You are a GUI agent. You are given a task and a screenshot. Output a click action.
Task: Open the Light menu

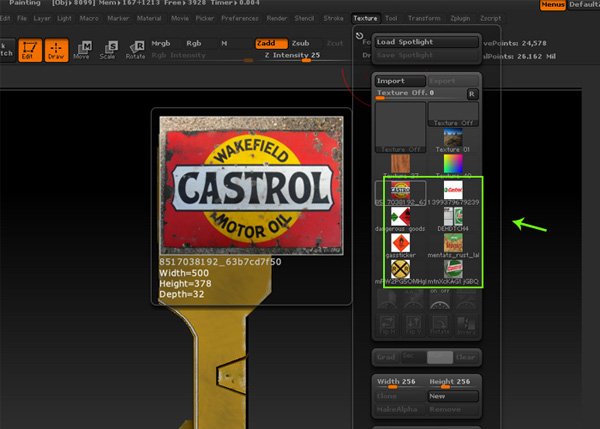pyautogui.click(x=64, y=18)
